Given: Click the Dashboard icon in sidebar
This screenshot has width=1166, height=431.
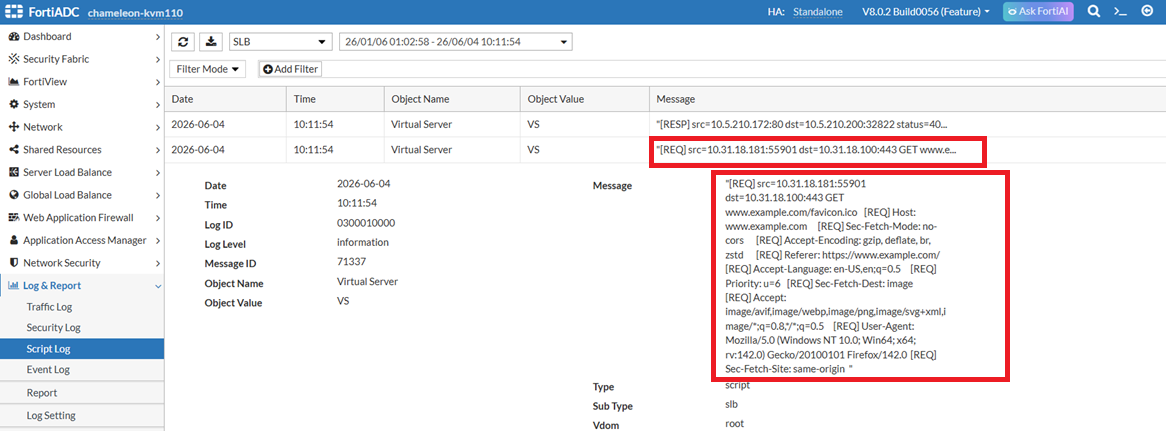Looking at the screenshot, I should click(13, 36).
